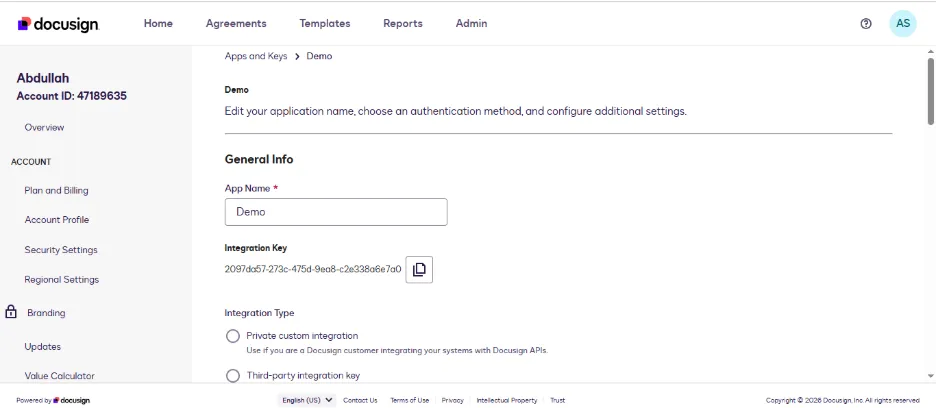
Task: Select Private custom integration radio button
Action: [x=233, y=336]
